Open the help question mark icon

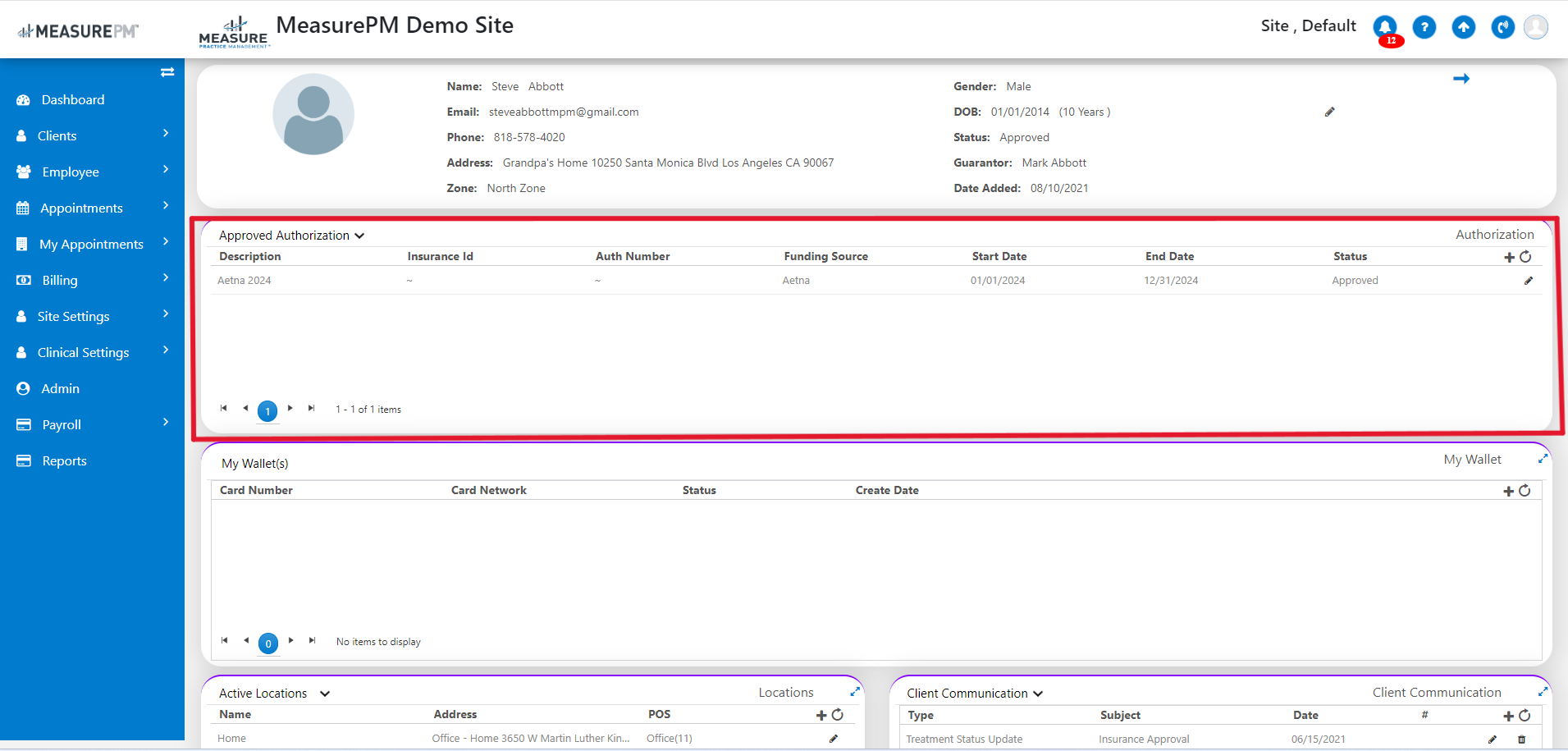click(x=1424, y=27)
